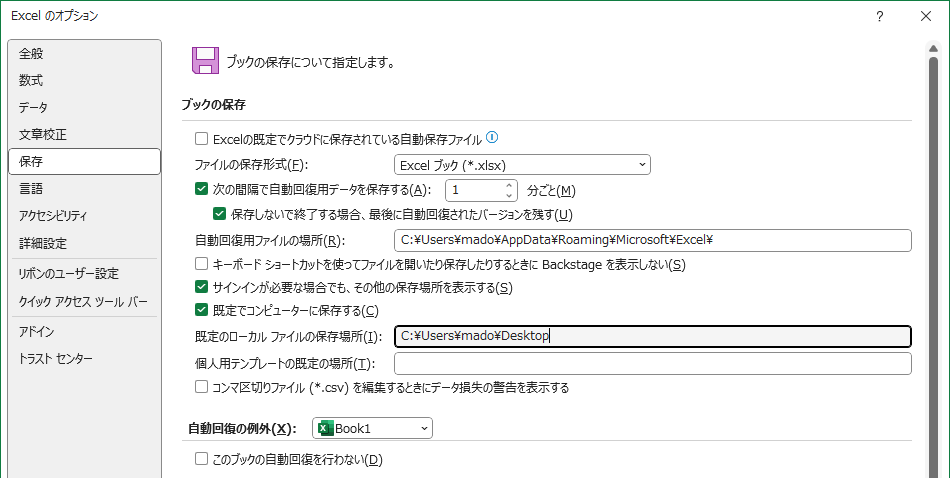Open クイック アクセス ツール バー category
The image size is (950, 478).
pyautogui.click(x=84, y=301)
